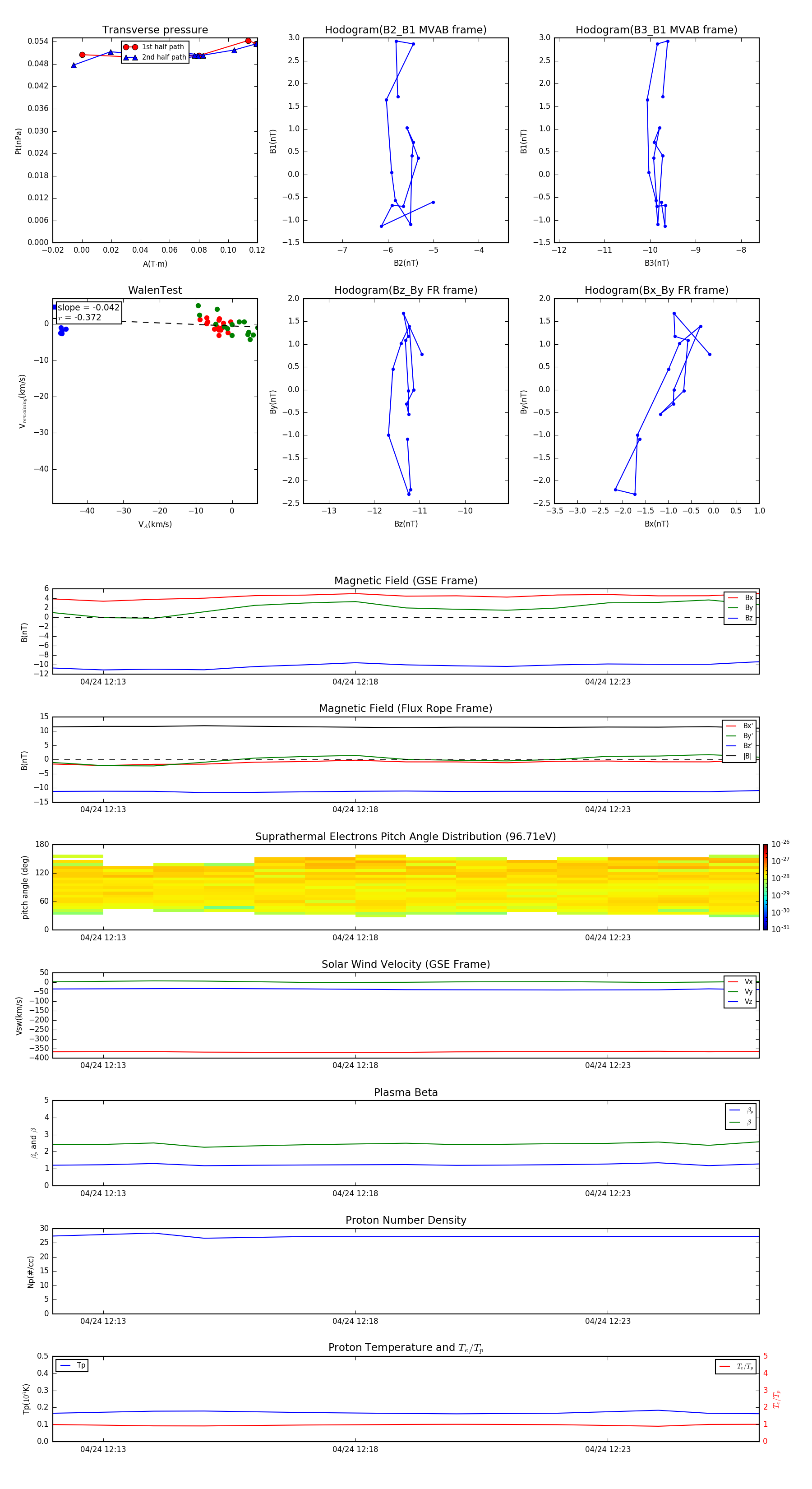The height and width of the screenshot is (1489, 812).
Task: Click the 'Proton Number Density' title
Action: (x=406, y=1220)
